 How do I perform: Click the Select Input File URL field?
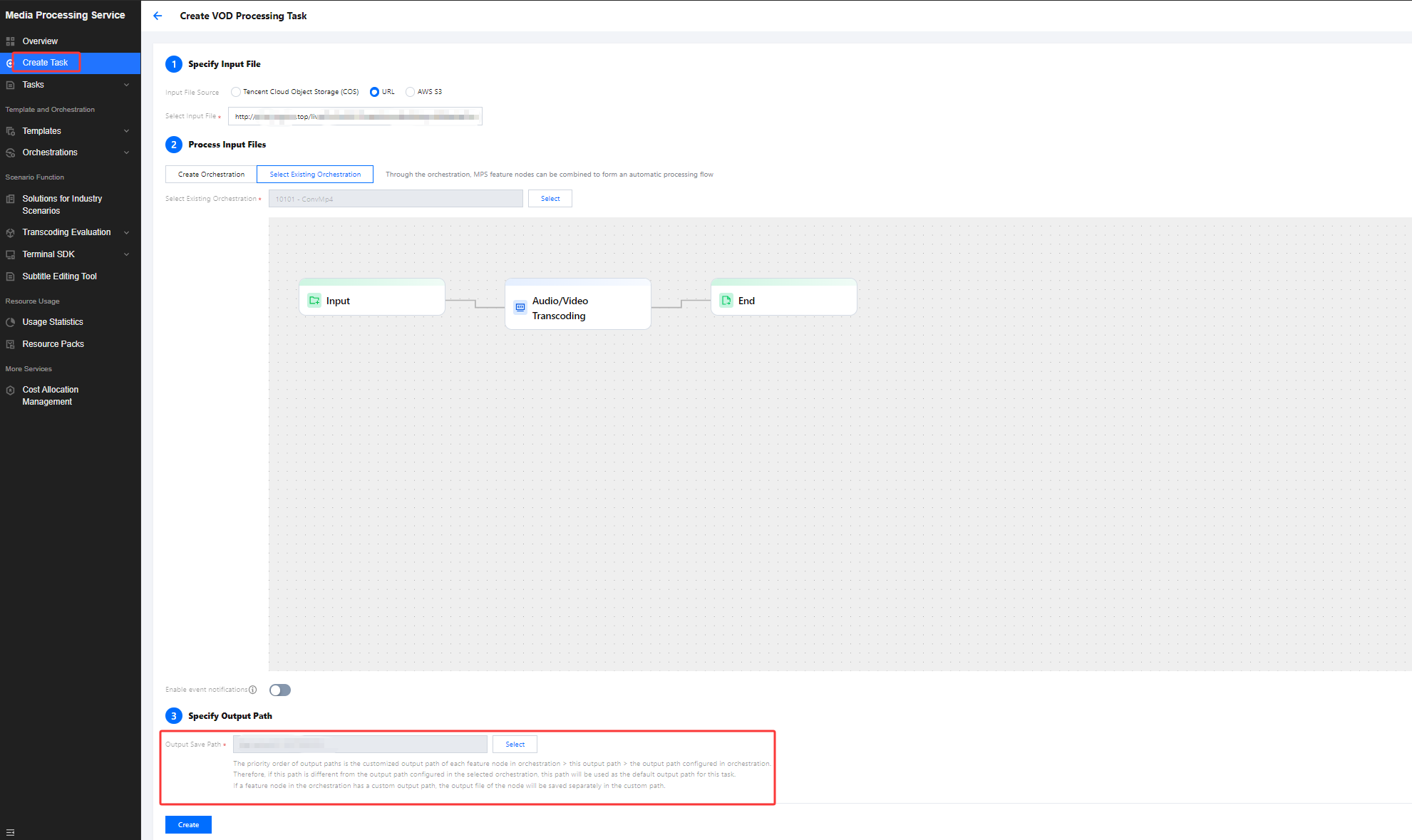(x=355, y=116)
